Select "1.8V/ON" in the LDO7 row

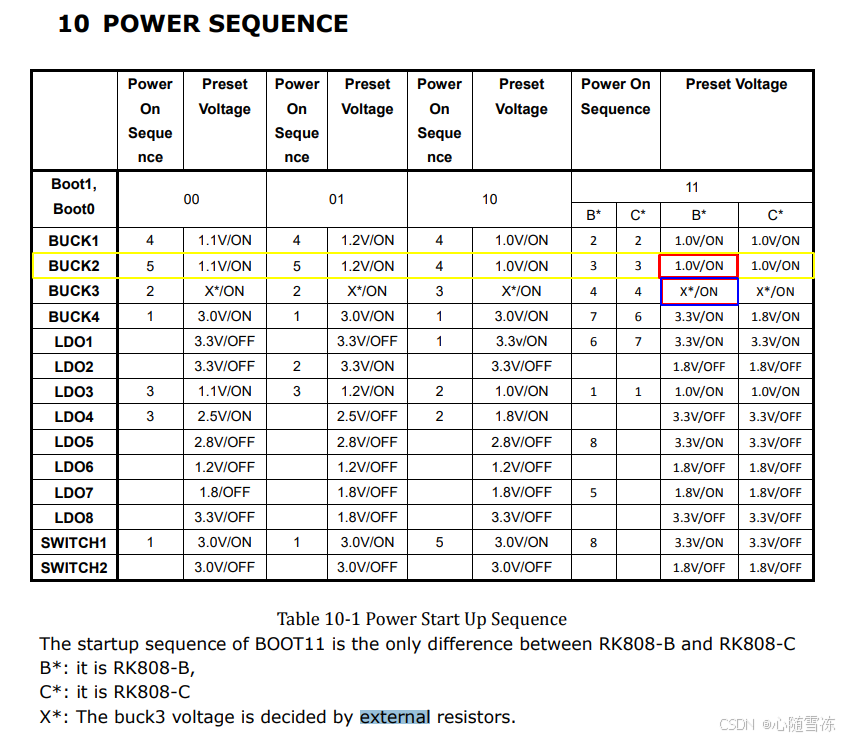point(699,493)
